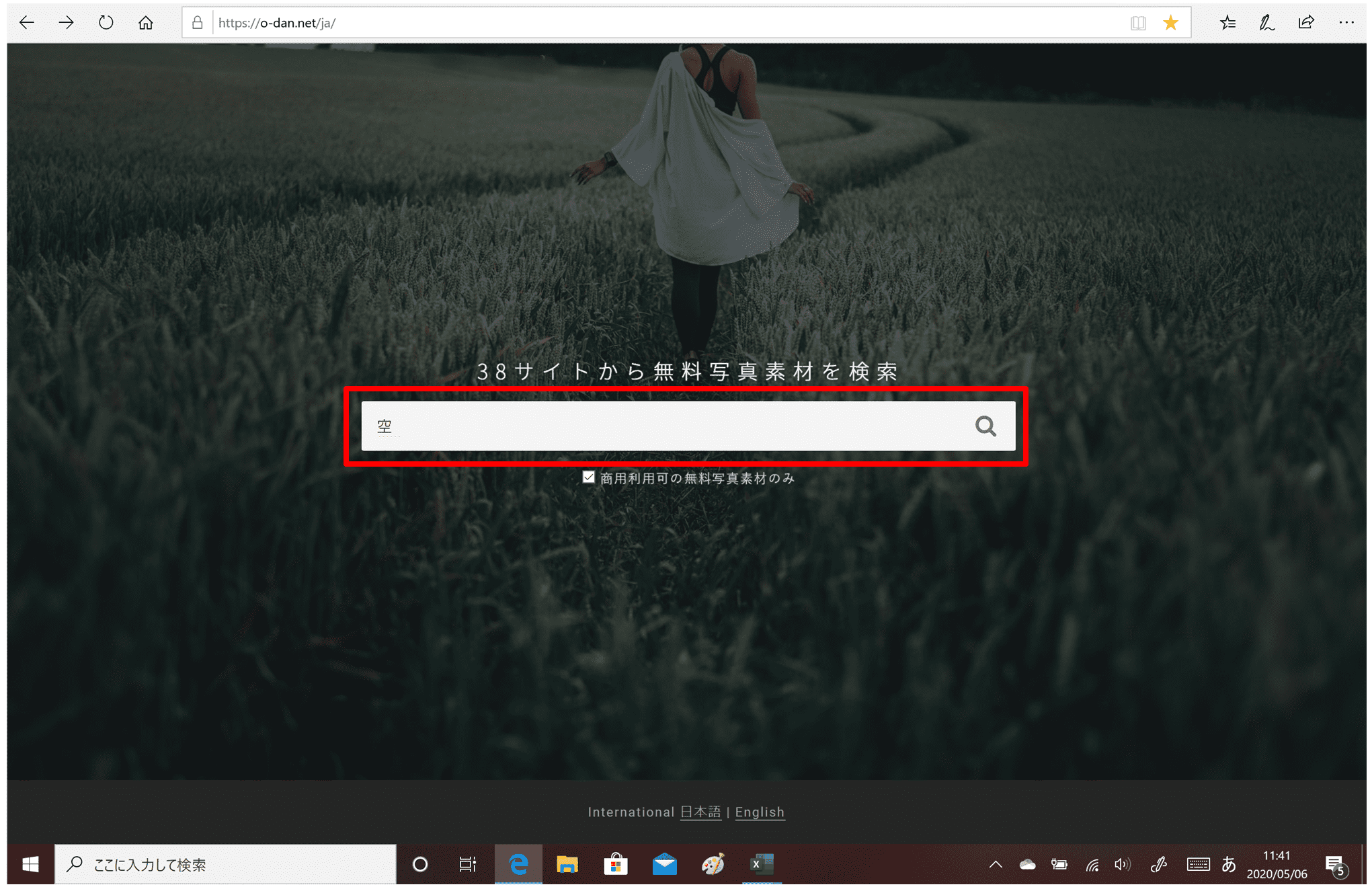Open reading view from address bar
1372x891 pixels.
(1138, 23)
